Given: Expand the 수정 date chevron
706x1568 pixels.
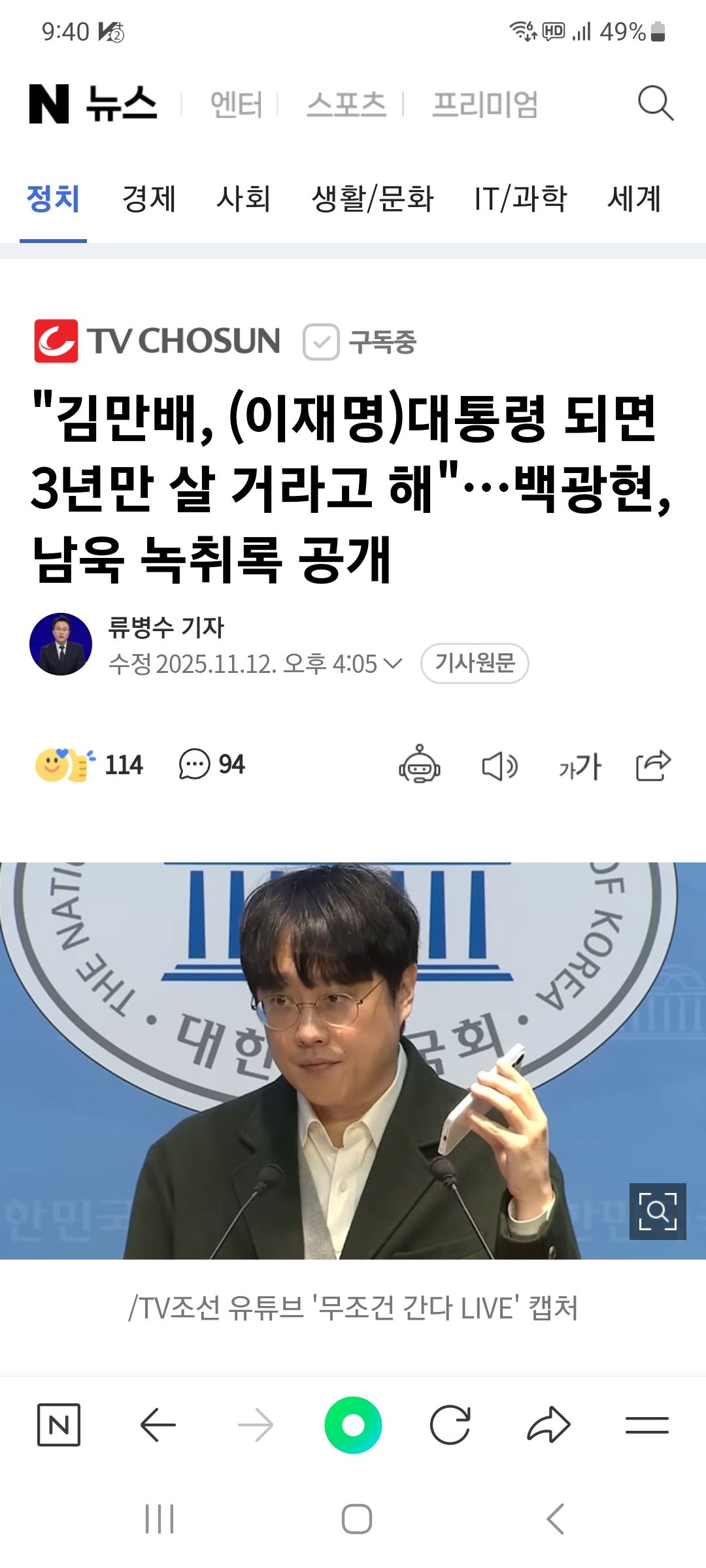Looking at the screenshot, I should (x=392, y=663).
